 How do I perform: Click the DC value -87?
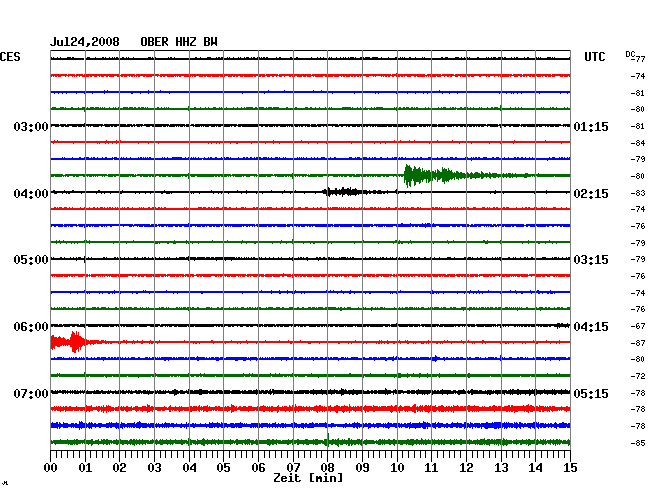tap(638, 343)
